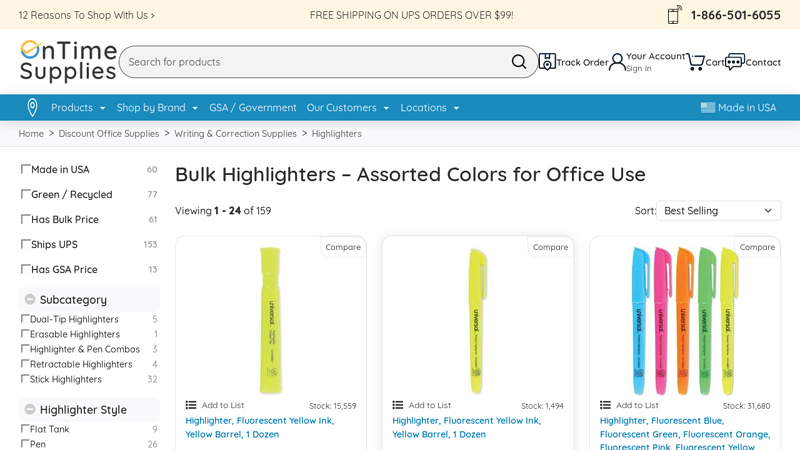This screenshot has height=450, width=800.
Task: Collapse Highlighter Style using minus icon
Action: [x=30, y=409]
